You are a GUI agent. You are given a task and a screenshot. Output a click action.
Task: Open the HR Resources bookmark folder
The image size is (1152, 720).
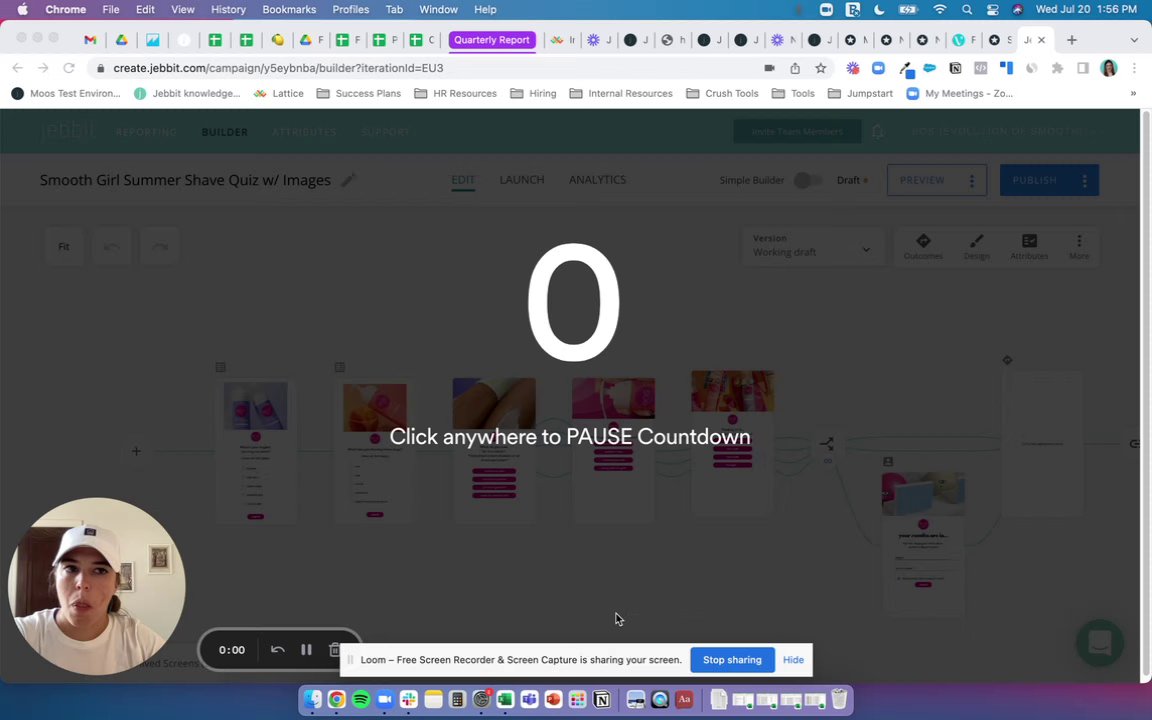(x=456, y=93)
